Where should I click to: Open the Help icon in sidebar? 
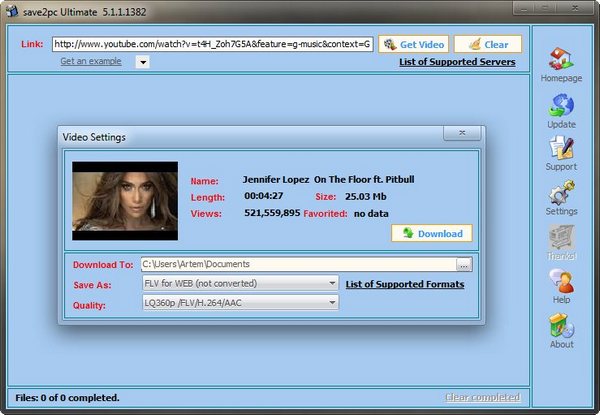tap(561, 281)
